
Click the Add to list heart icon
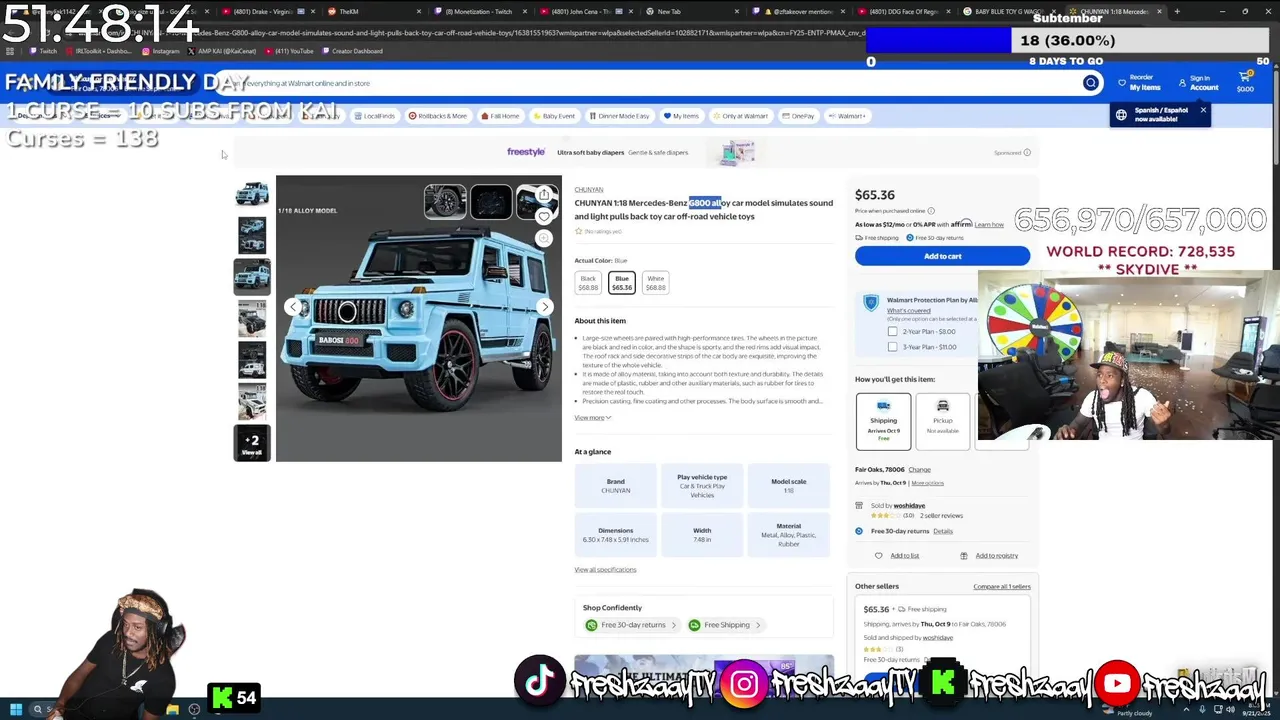(879, 556)
